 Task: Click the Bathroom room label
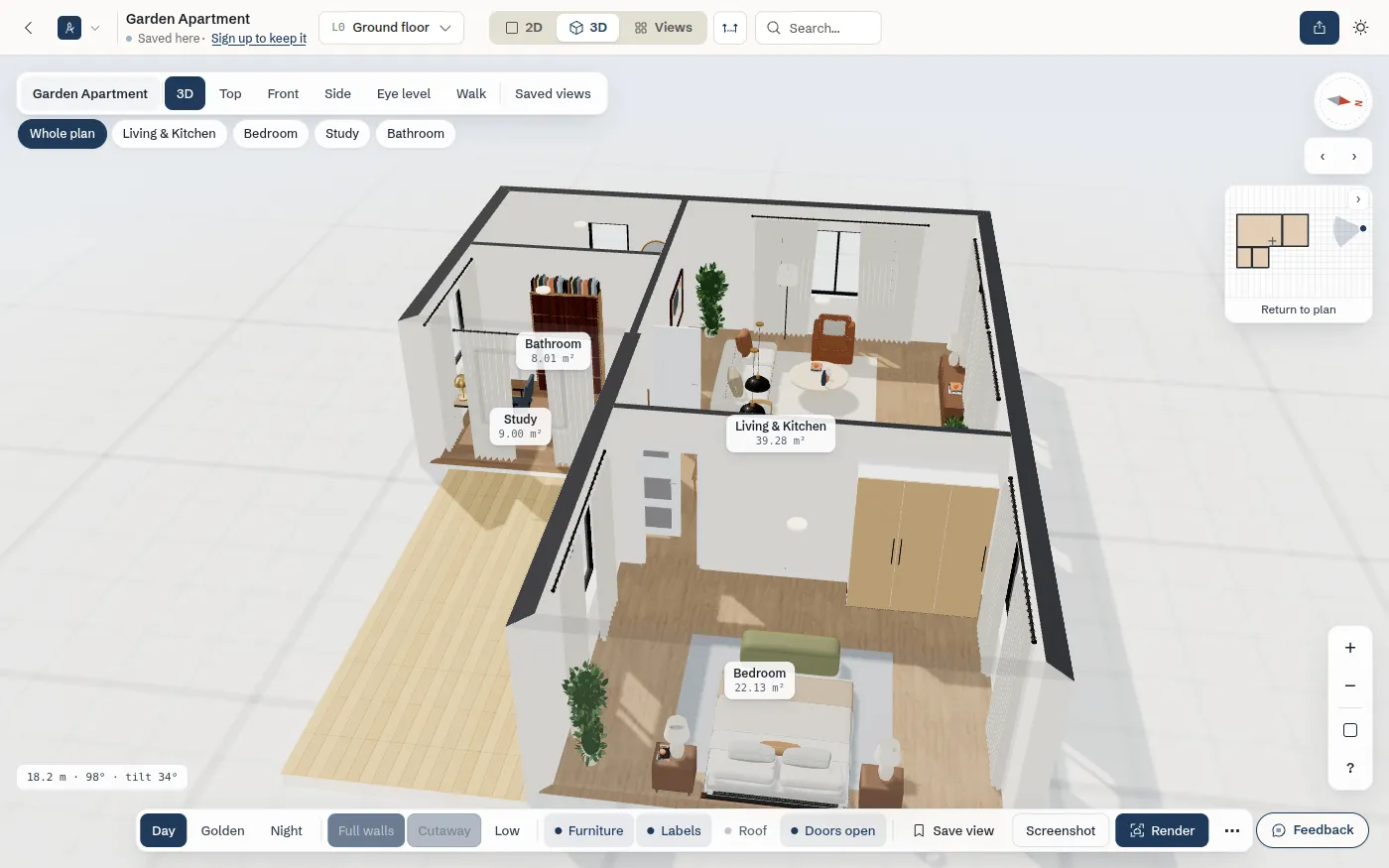(x=553, y=351)
